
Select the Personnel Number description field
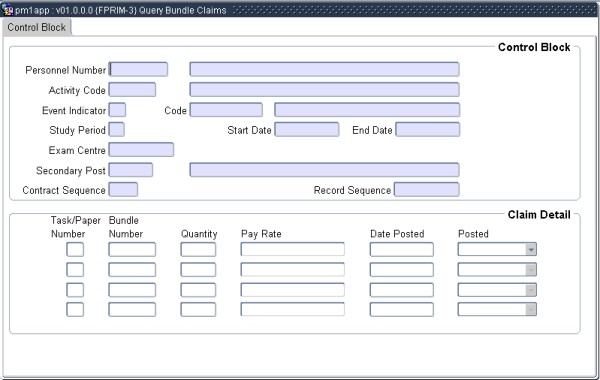(324, 69)
